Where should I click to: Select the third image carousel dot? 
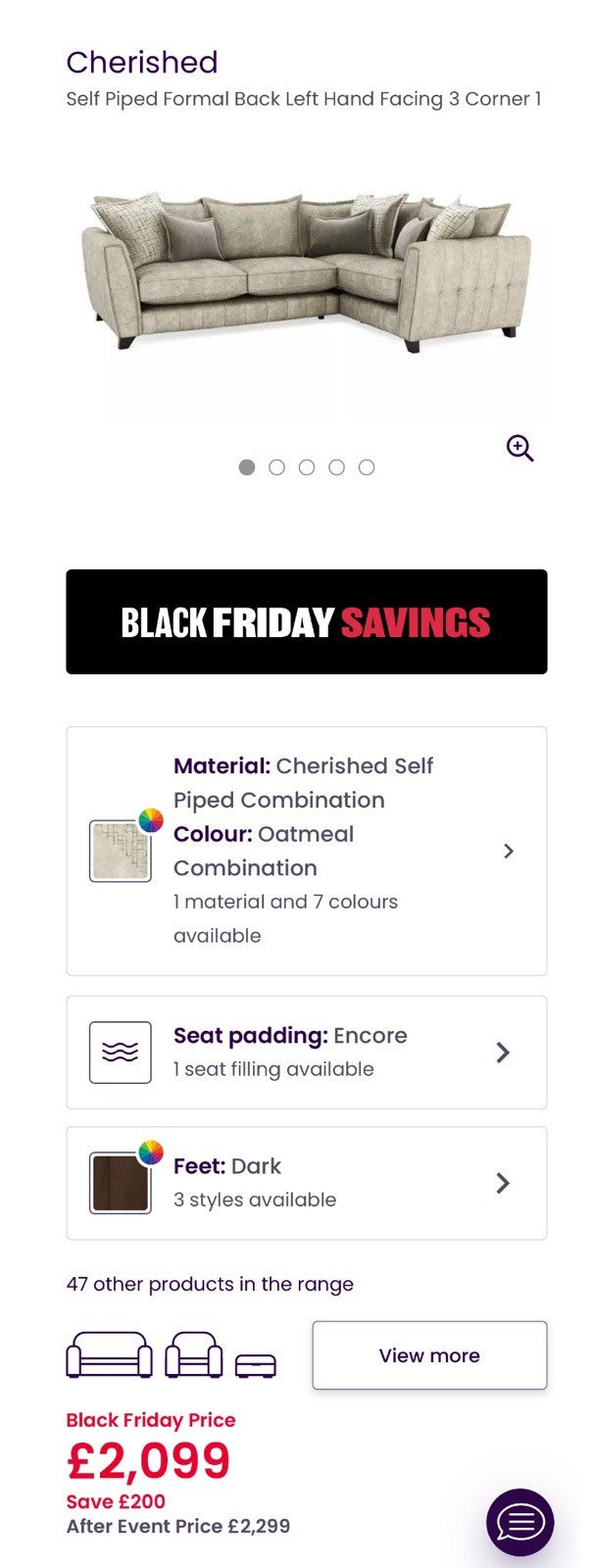coord(307,467)
